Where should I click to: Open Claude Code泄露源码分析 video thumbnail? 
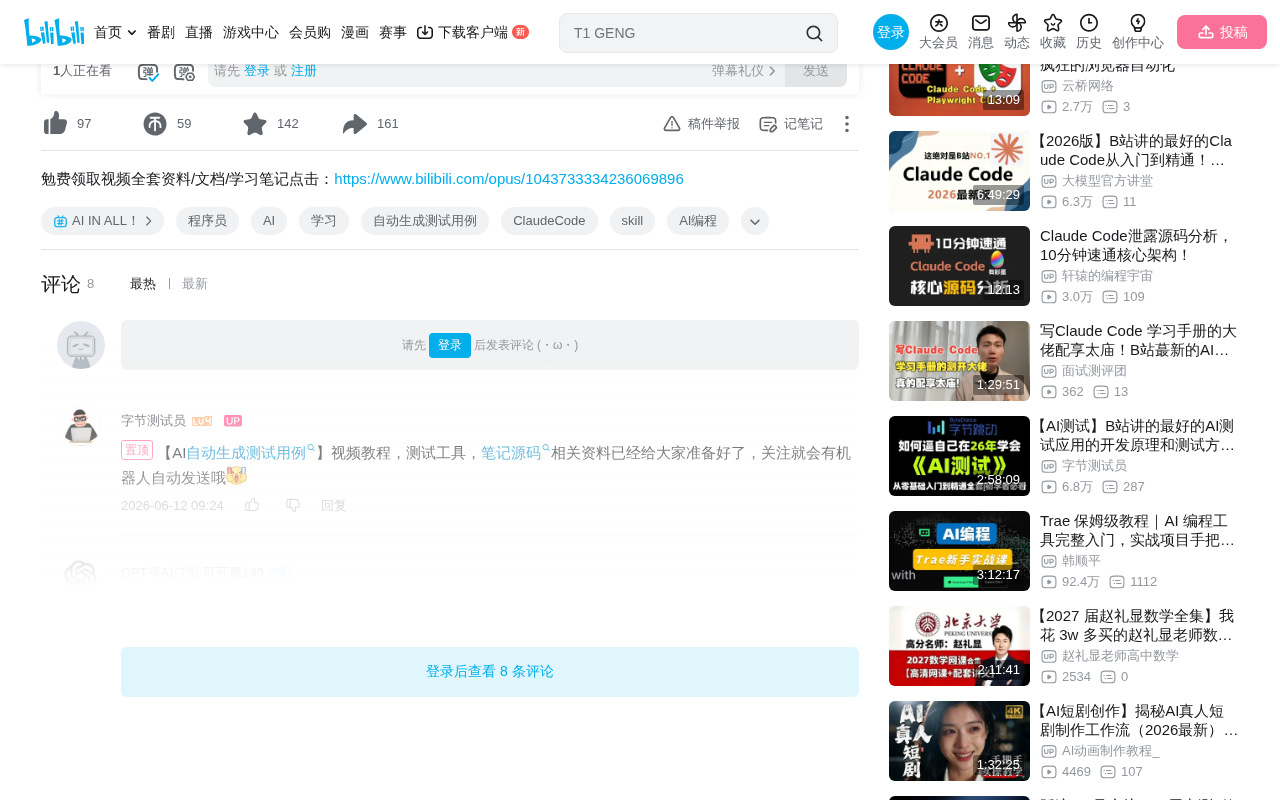959,266
